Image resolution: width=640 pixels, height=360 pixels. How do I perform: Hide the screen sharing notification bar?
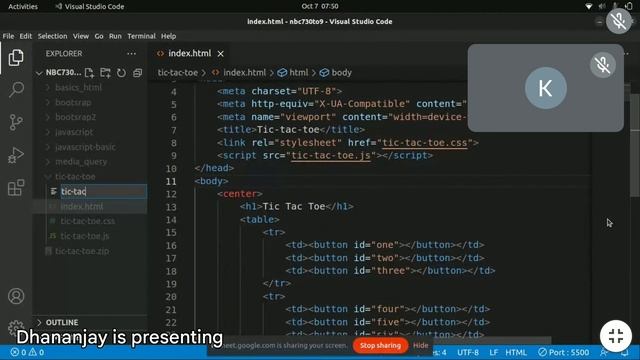tap(420, 345)
